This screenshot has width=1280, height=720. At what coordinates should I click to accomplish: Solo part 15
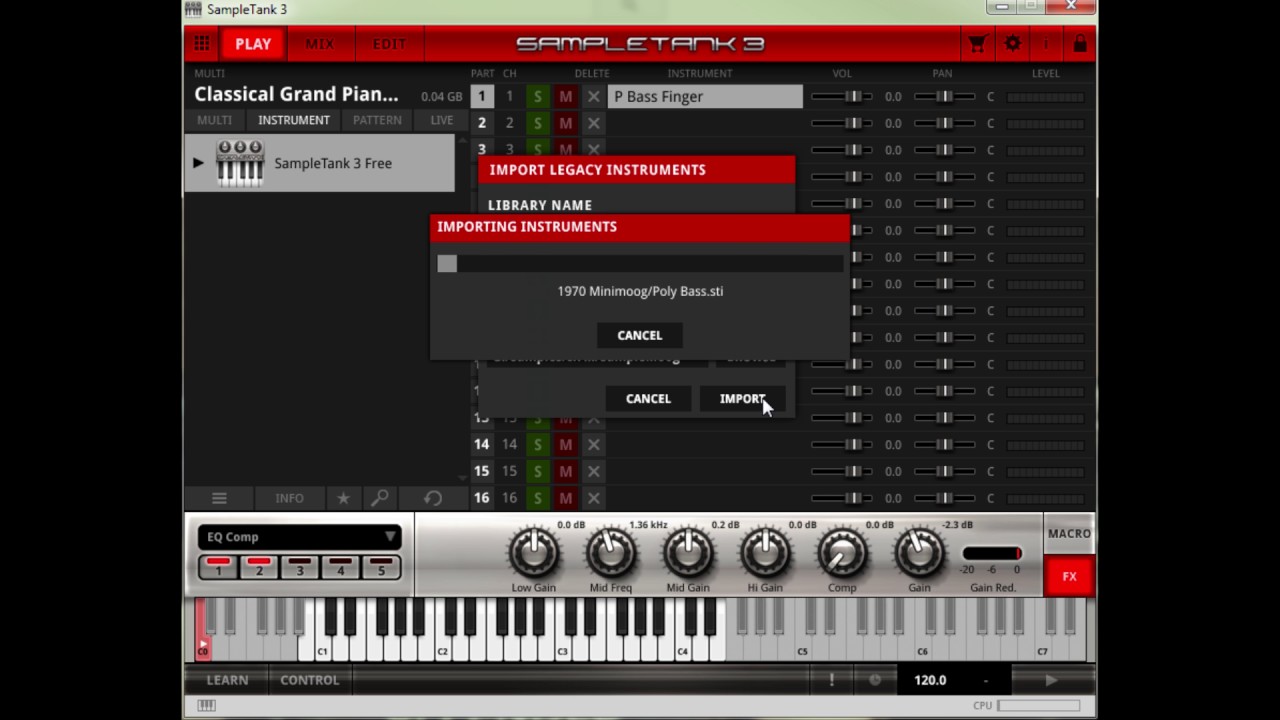[537, 471]
